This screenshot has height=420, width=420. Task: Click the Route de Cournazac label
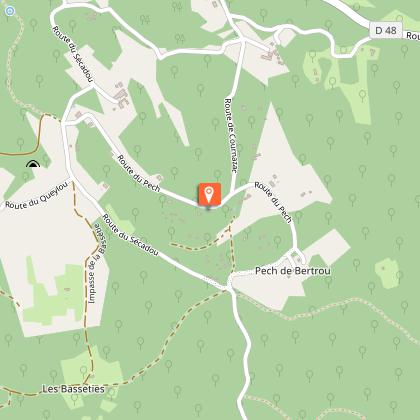coord(231,136)
